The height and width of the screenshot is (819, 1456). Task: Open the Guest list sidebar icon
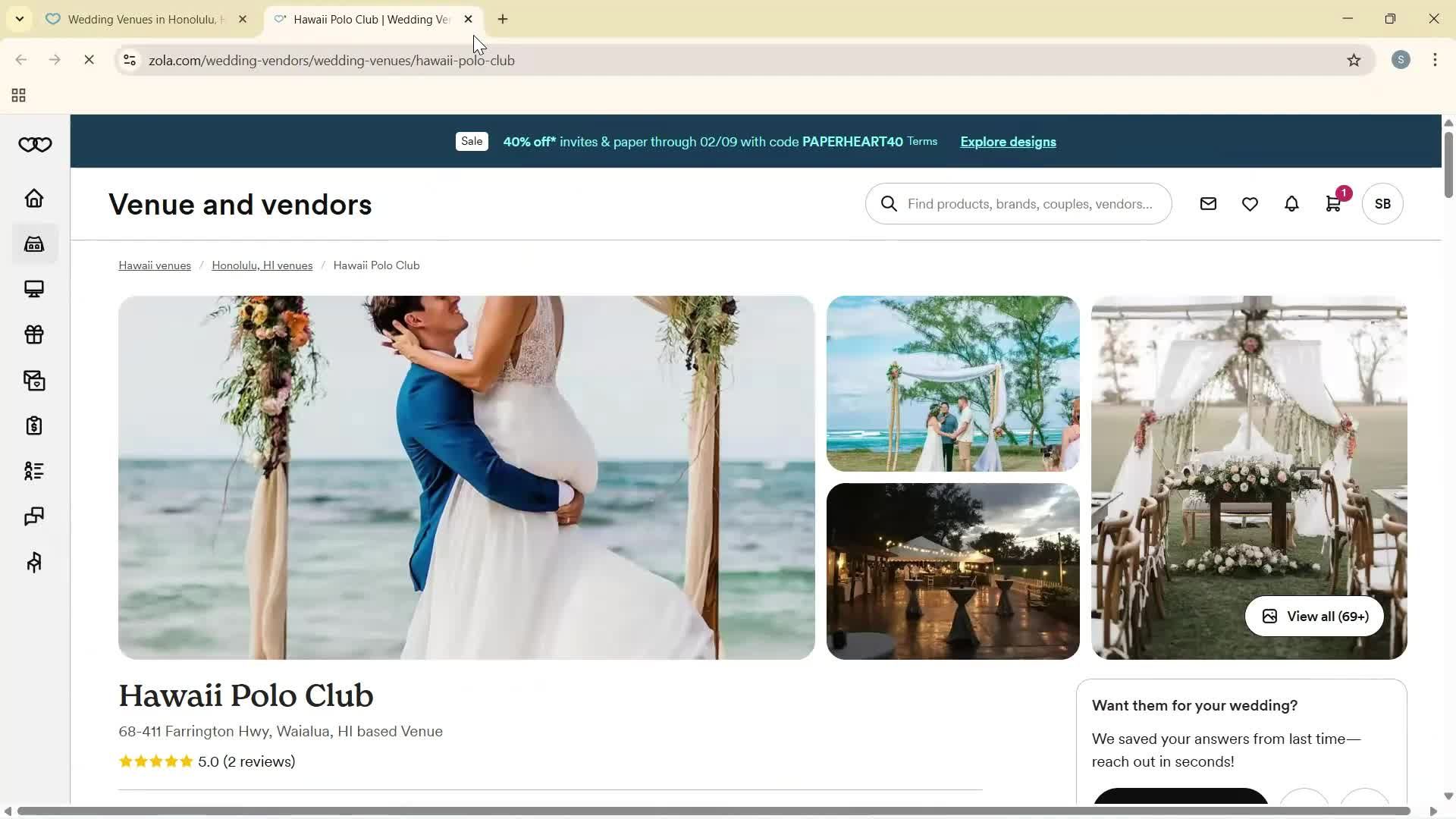[x=33, y=471]
